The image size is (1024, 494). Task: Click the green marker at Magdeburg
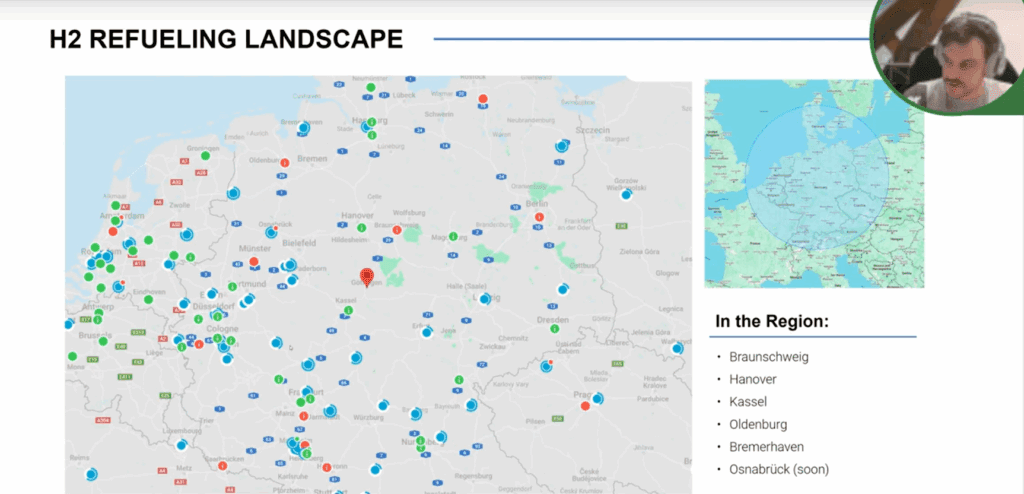(x=454, y=237)
